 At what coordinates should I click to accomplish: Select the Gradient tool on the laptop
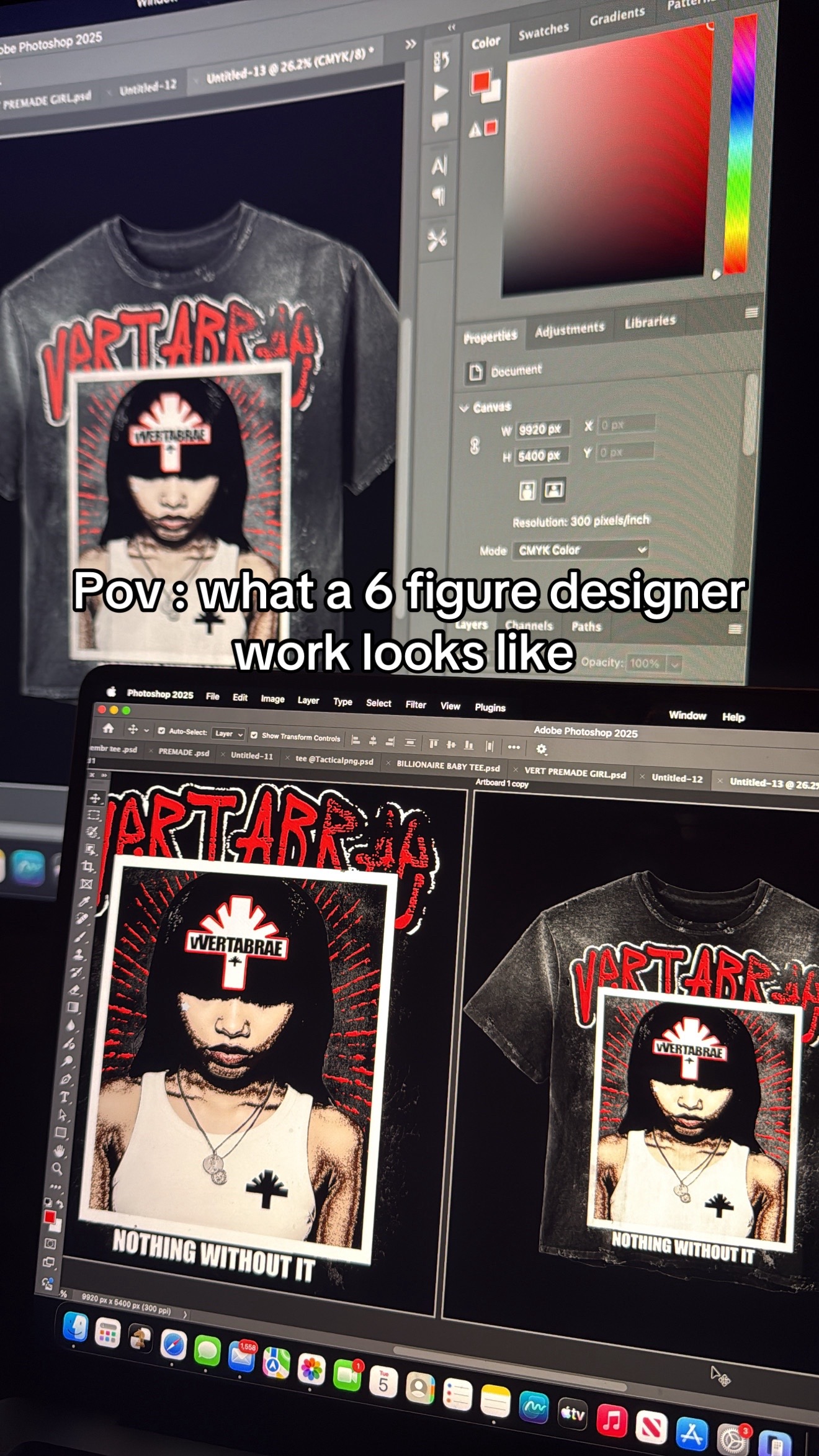pyautogui.click(x=73, y=1008)
